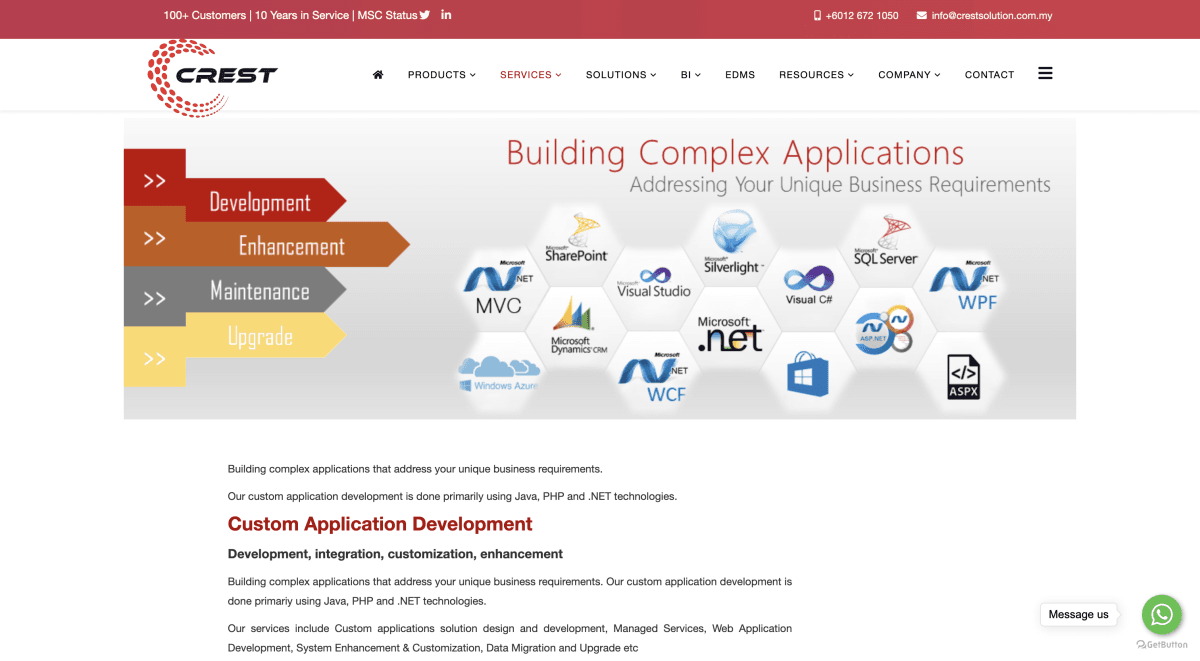Click the Windows Azure cloud icon
Screen dimensions: 1200x661
(x=499, y=374)
